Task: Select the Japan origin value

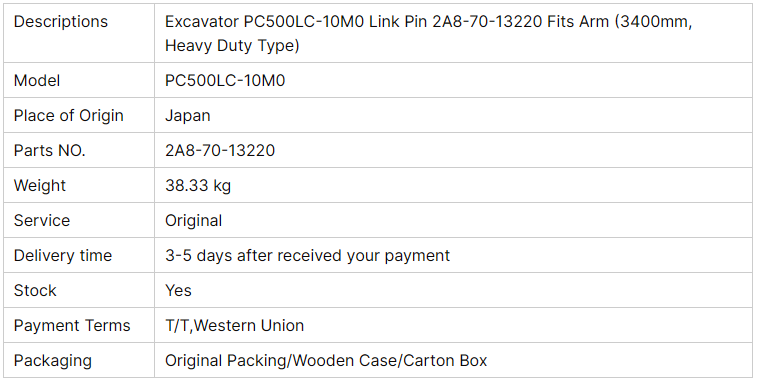Action: pyautogui.click(x=188, y=116)
